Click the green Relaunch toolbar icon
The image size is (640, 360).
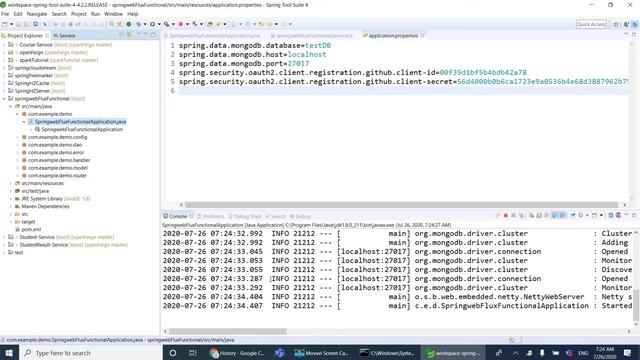(129, 24)
